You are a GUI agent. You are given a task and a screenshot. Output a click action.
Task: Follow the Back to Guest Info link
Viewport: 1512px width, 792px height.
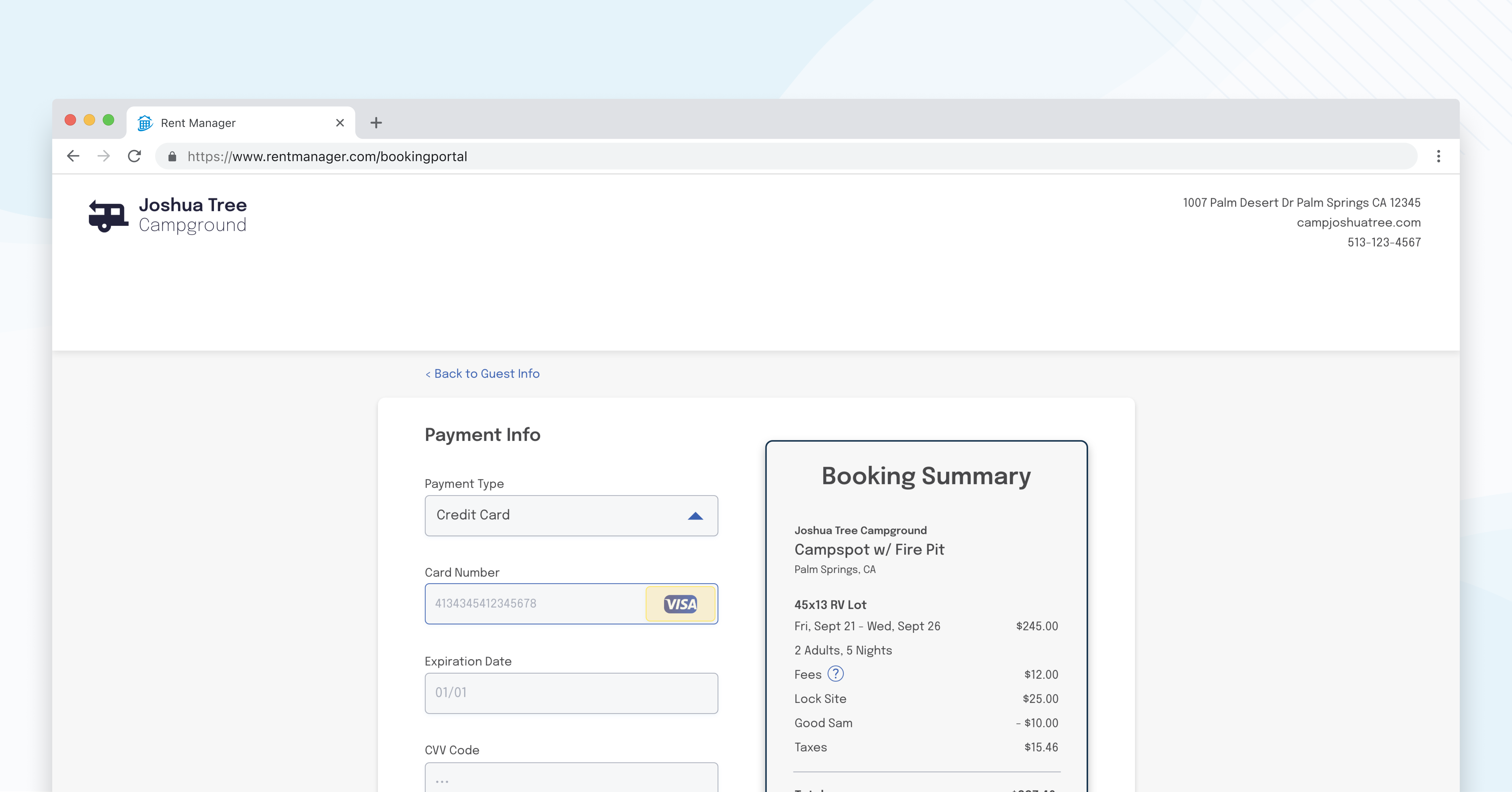click(483, 374)
